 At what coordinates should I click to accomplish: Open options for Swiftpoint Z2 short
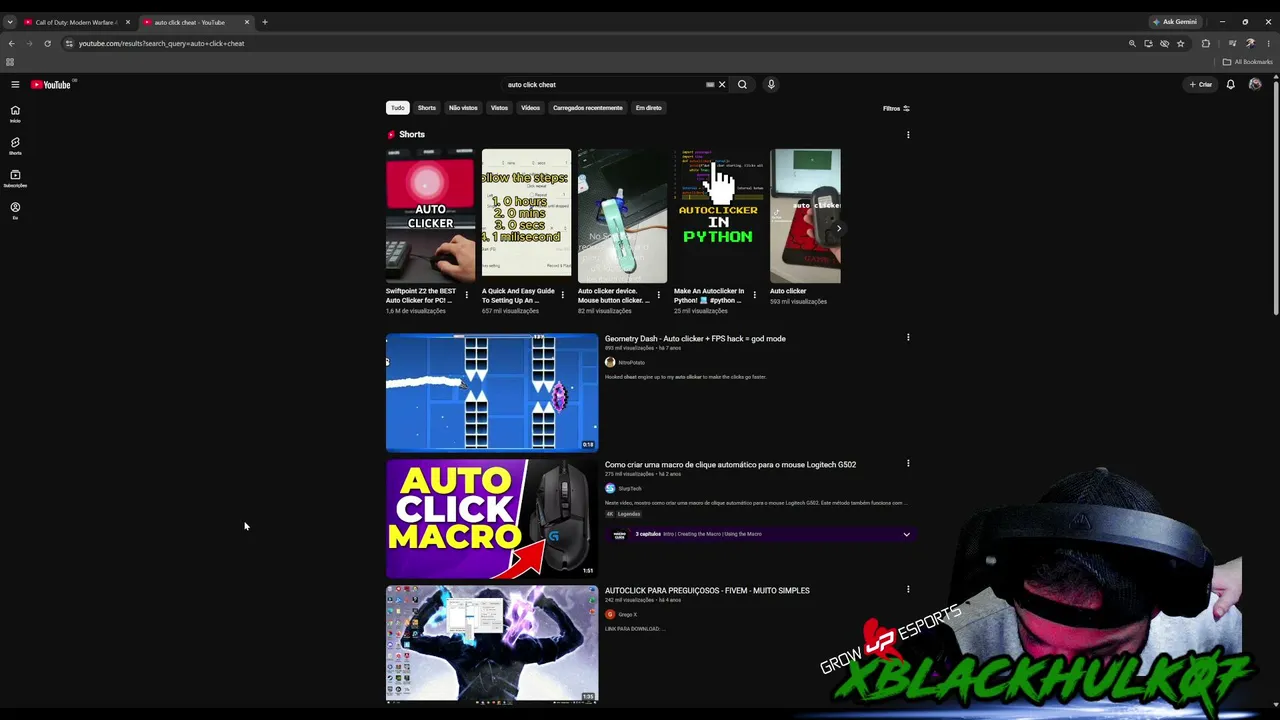click(466, 295)
